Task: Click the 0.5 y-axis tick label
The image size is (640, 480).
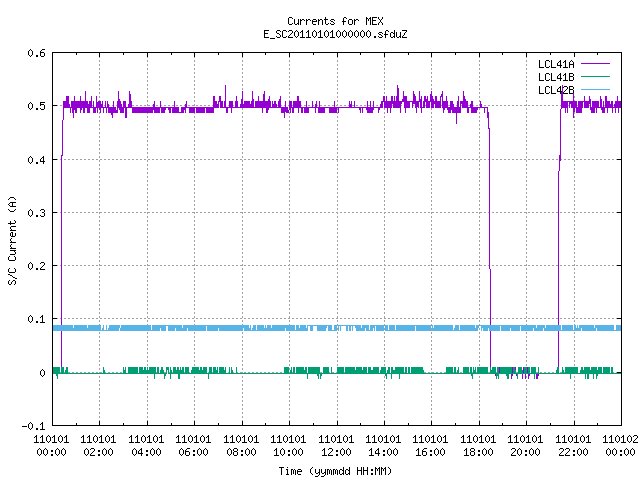Action: click(36, 106)
